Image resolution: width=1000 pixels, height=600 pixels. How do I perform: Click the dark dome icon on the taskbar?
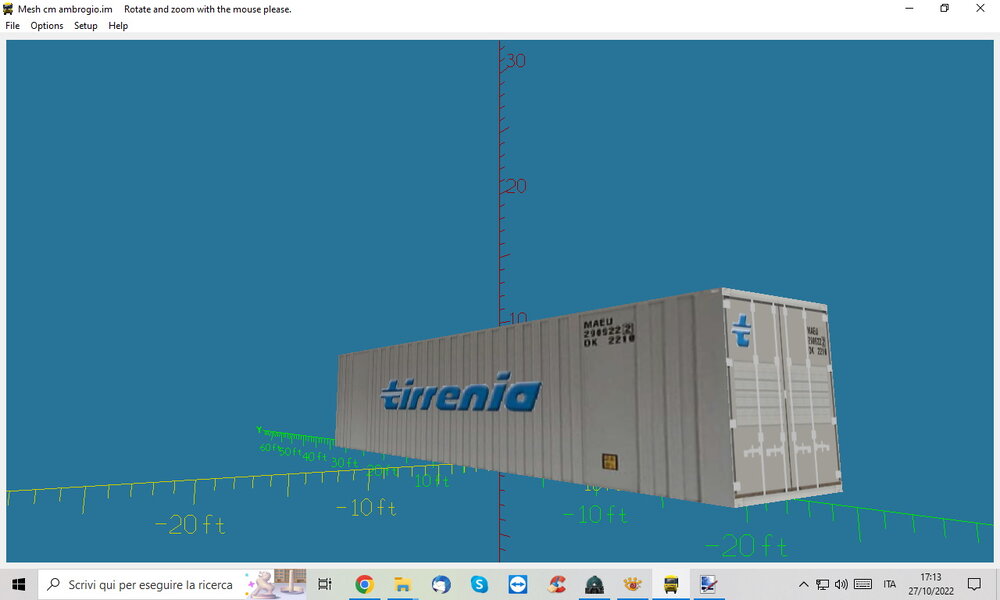pyautogui.click(x=594, y=584)
